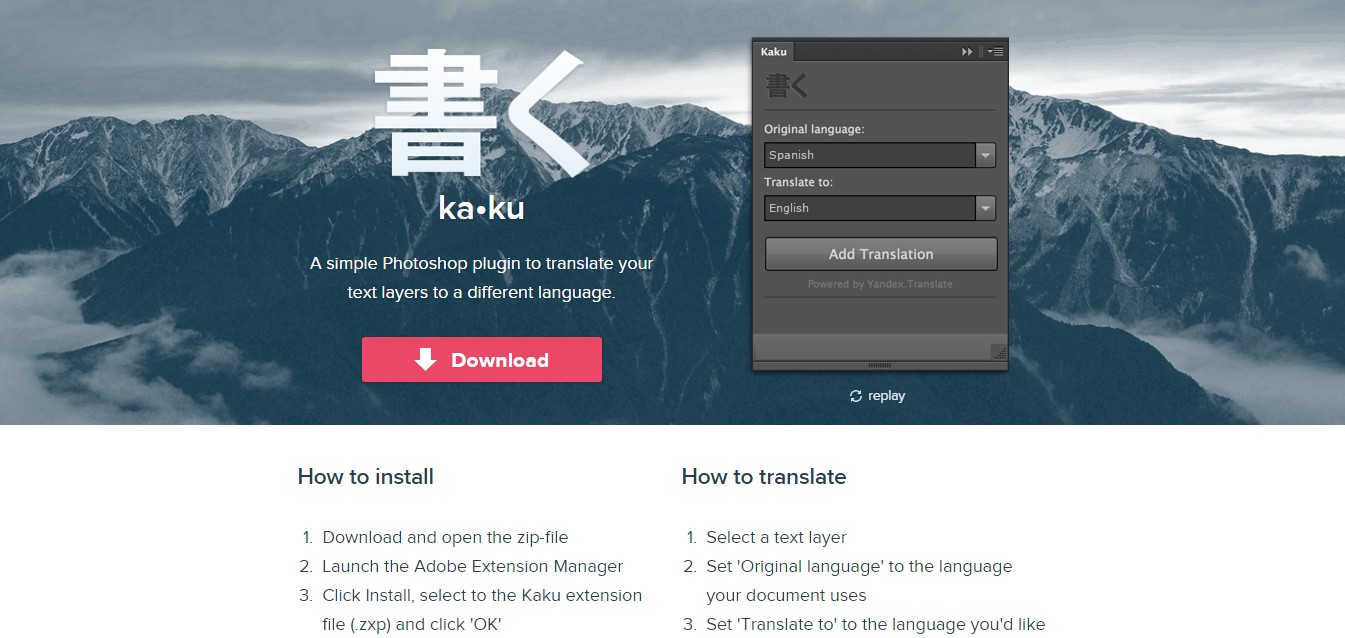The image size is (1345, 638).
Task: Click the replay circular arrows icon
Action: pyautogui.click(x=855, y=396)
